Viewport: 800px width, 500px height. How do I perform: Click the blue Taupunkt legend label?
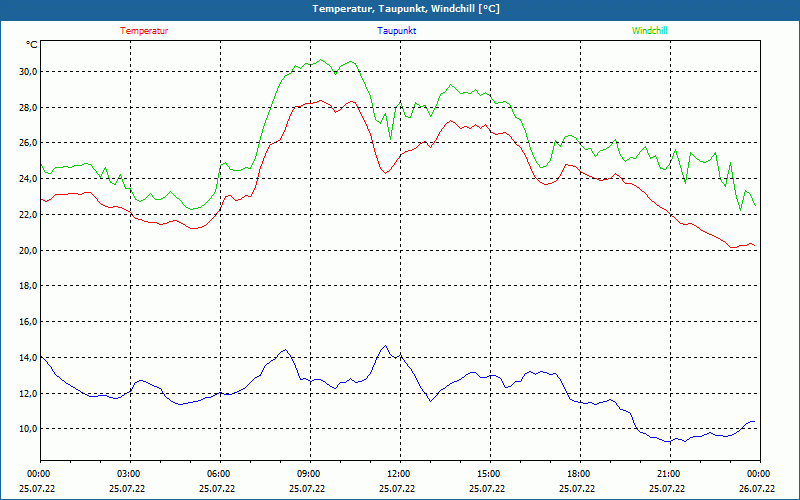tap(396, 31)
